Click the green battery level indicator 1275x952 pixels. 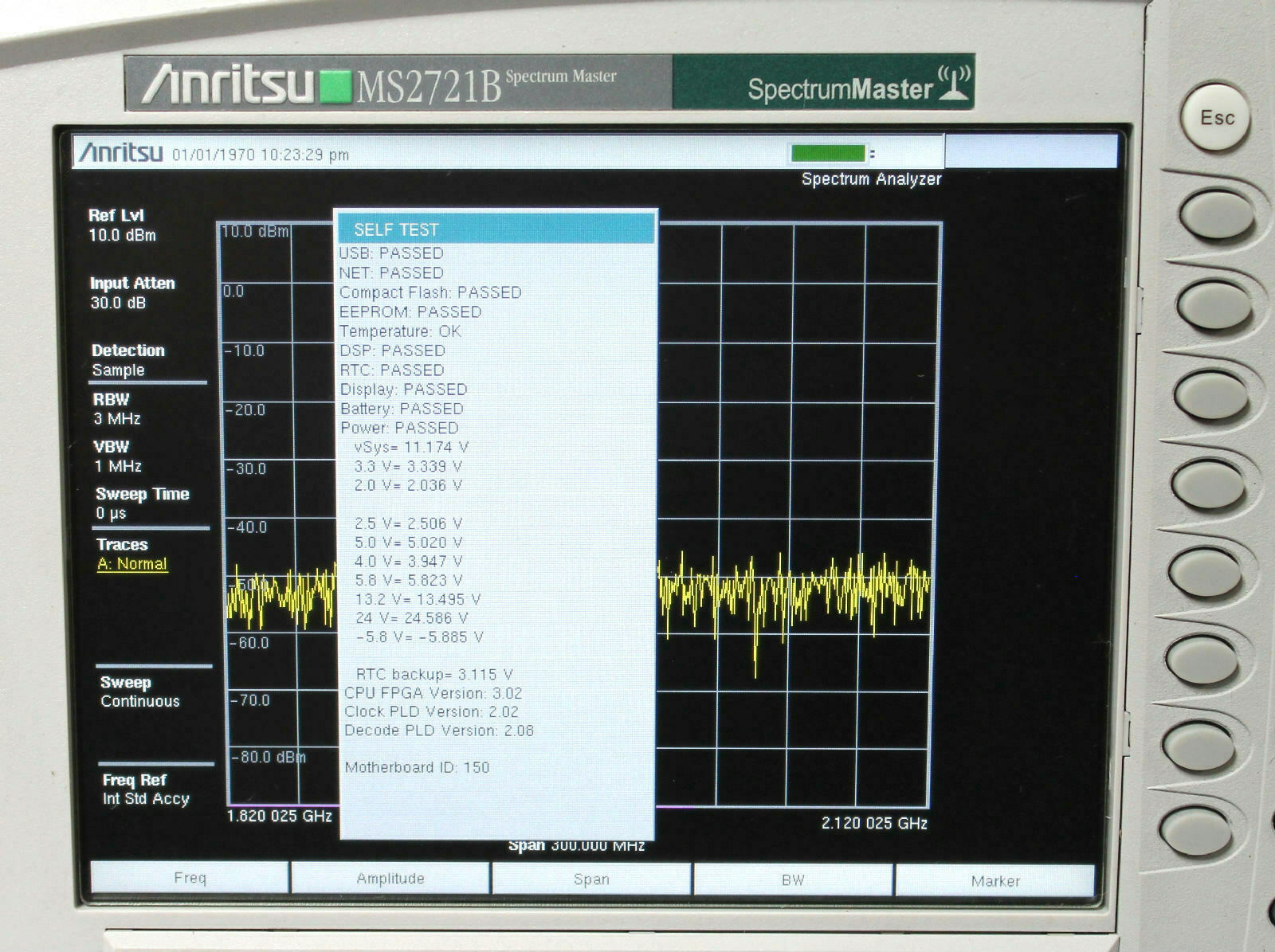coord(828,153)
